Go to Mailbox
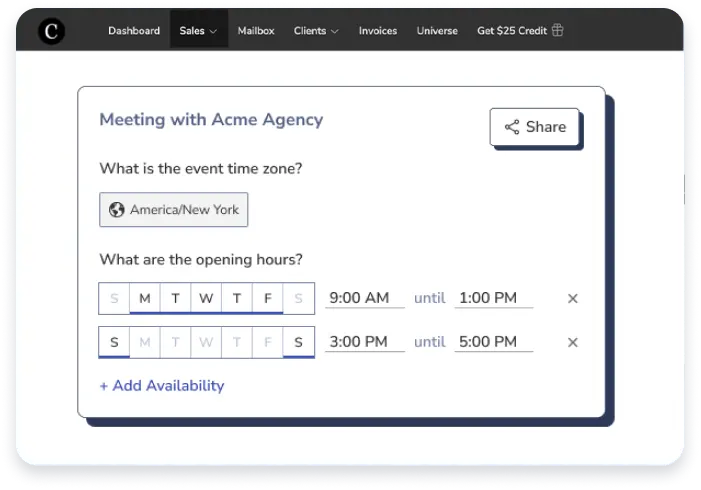The height and width of the screenshot is (490, 701). pos(256,31)
